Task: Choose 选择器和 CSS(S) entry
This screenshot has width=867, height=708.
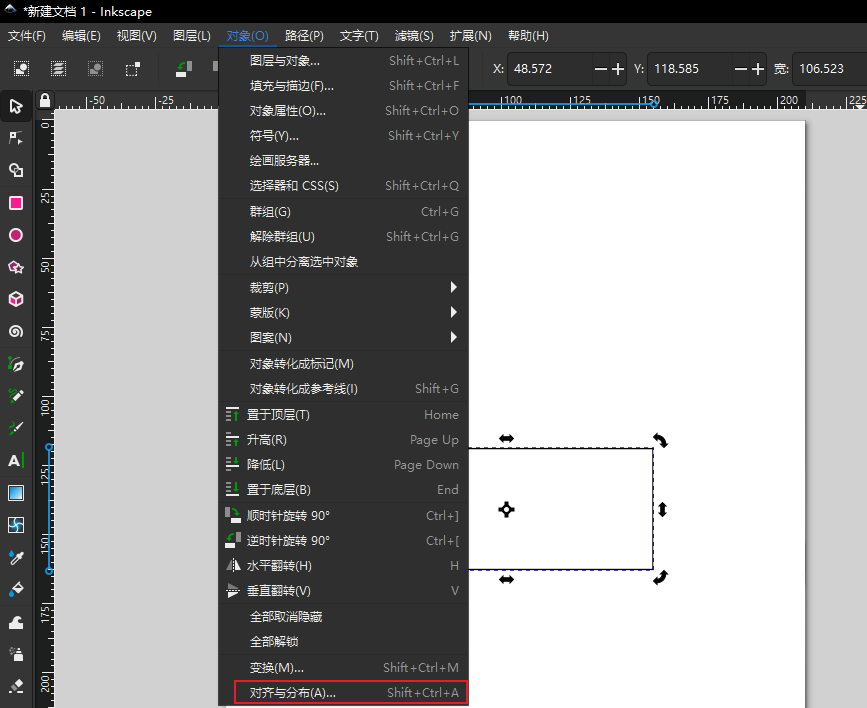Action: coord(343,185)
